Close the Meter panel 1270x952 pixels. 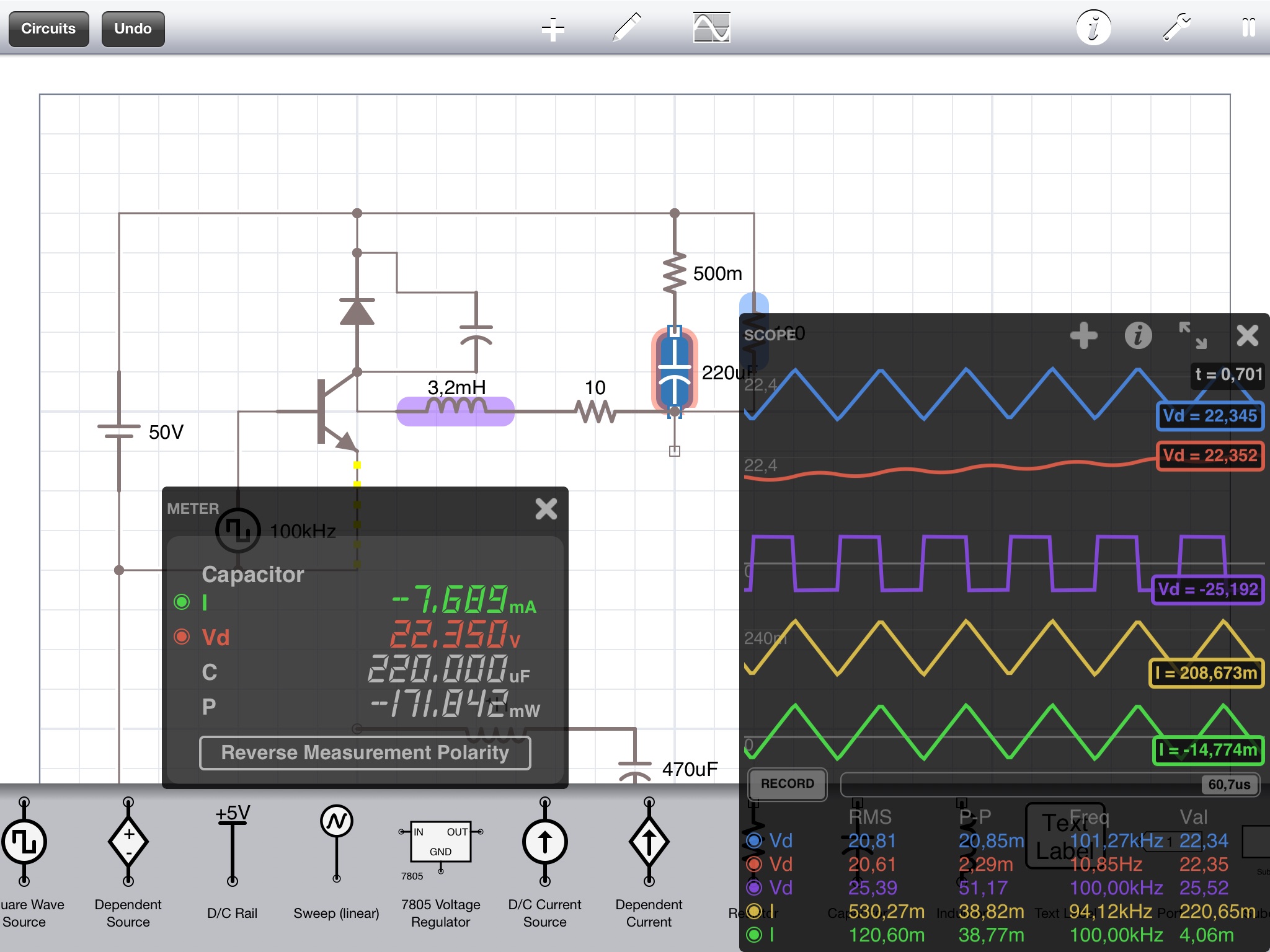546,509
